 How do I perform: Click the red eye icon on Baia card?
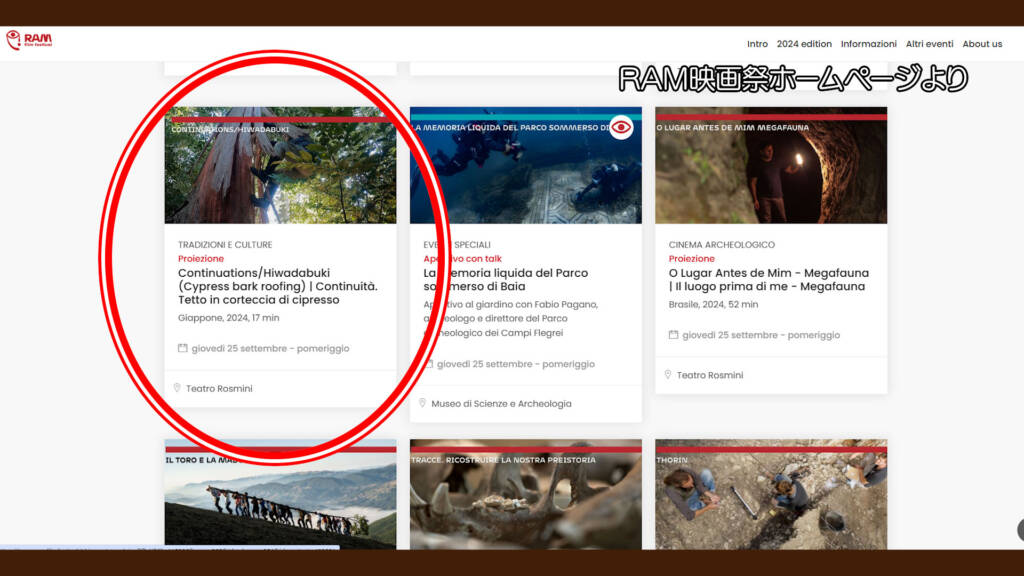click(x=622, y=127)
